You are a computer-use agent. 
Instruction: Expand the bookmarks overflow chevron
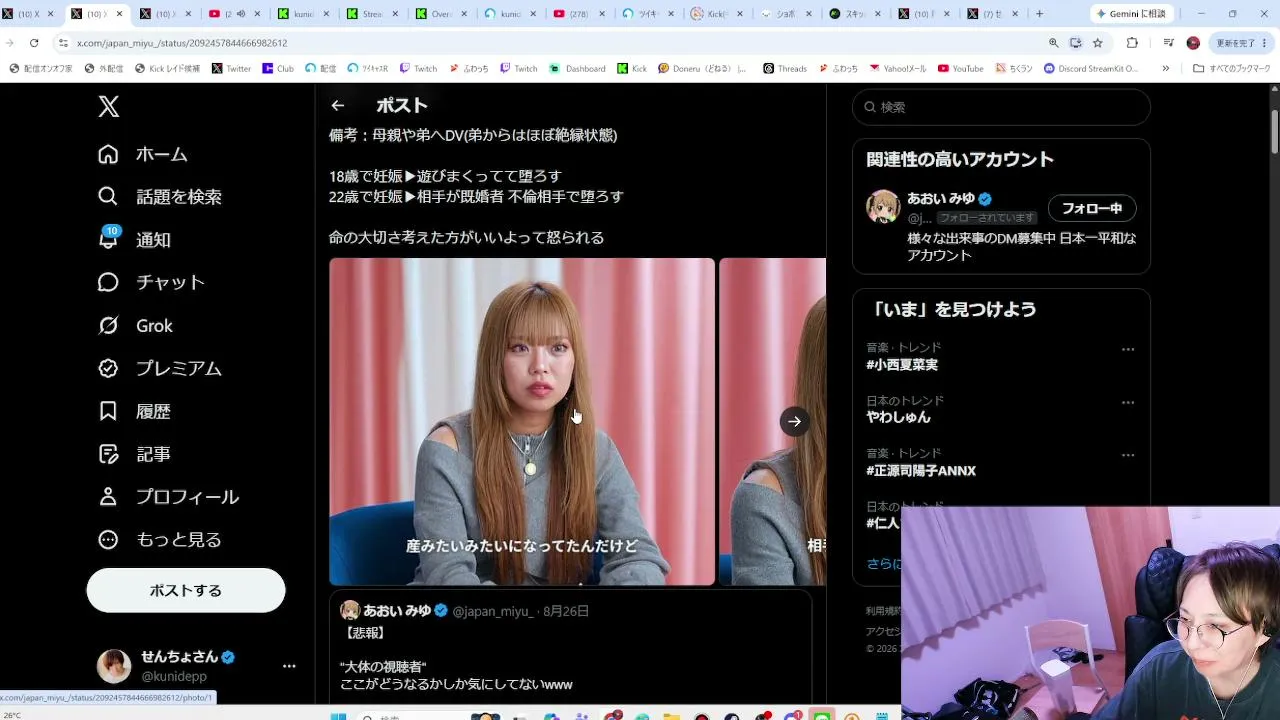(1165, 69)
